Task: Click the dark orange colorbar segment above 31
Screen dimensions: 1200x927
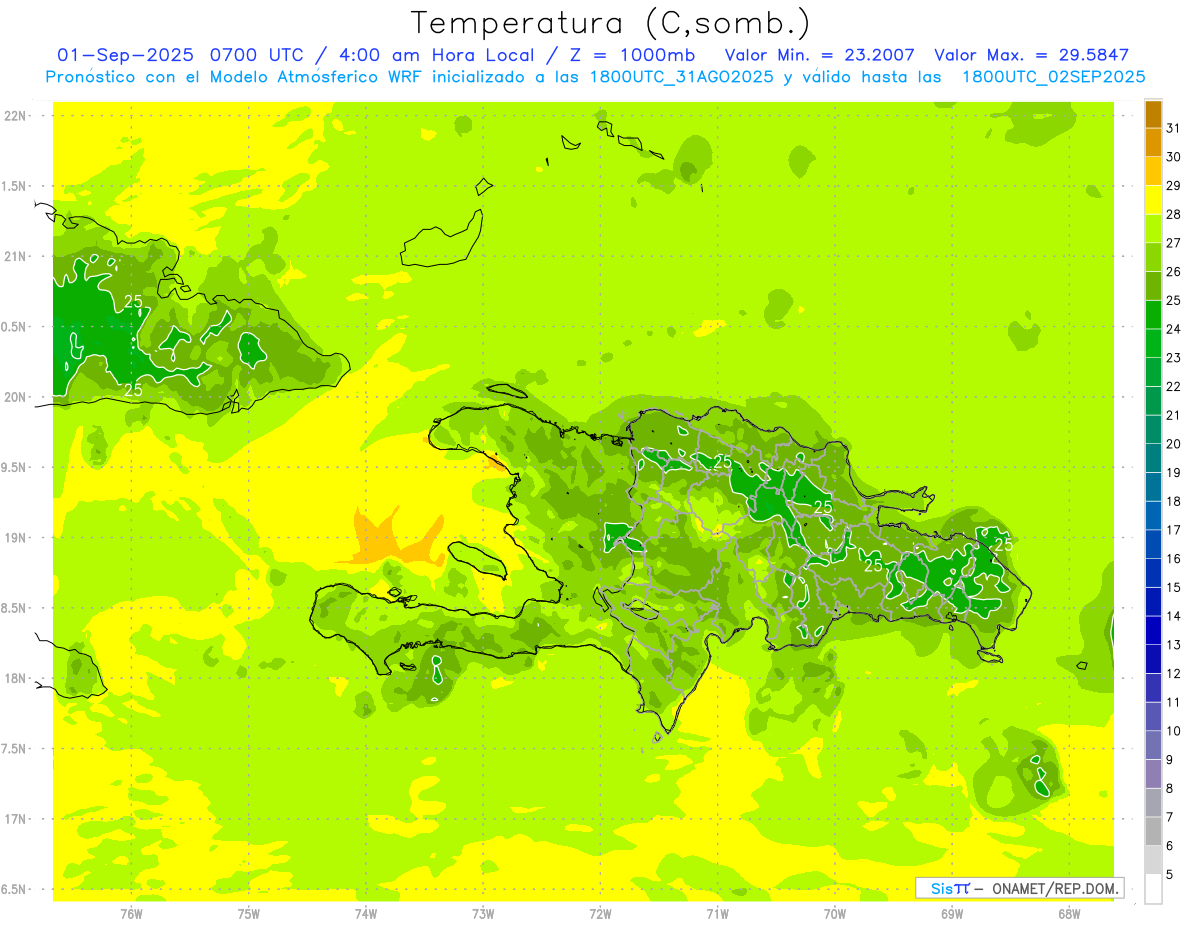Action: point(1153,114)
